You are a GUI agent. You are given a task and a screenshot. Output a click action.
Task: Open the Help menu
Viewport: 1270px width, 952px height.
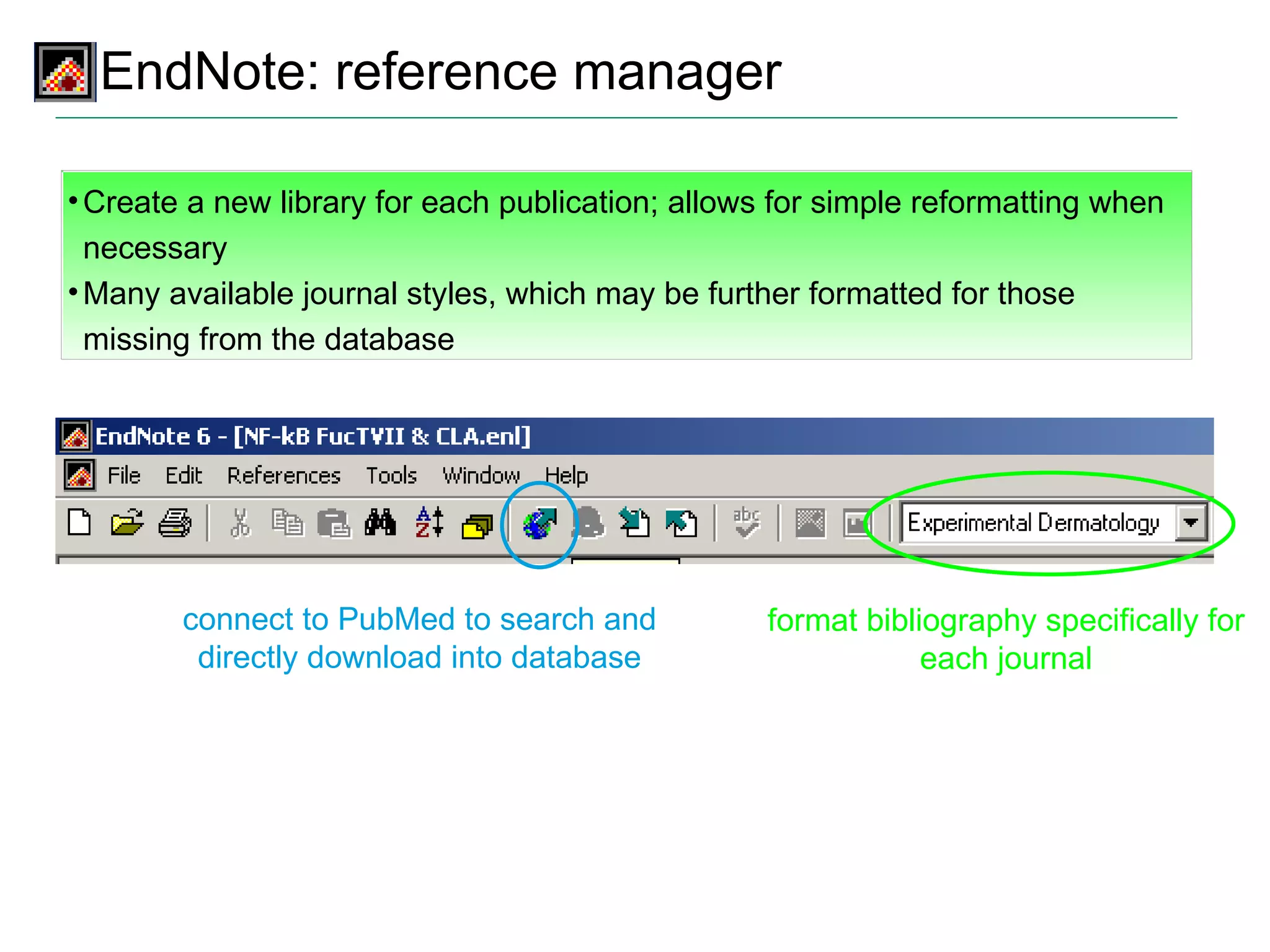tap(566, 476)
